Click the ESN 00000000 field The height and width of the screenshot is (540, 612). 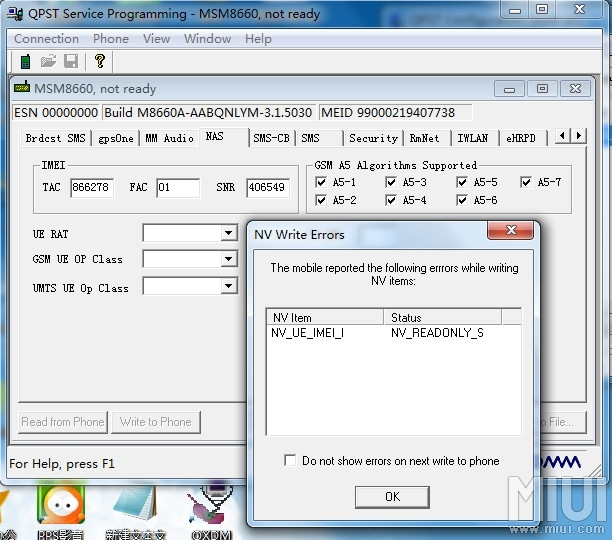click(x=56, y=113)
